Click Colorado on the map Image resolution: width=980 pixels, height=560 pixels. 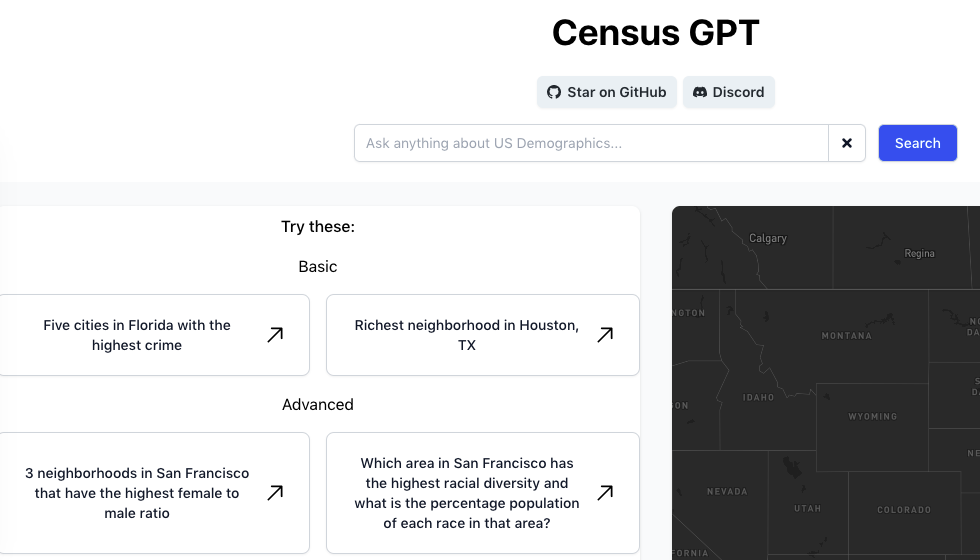click(903, 510)
